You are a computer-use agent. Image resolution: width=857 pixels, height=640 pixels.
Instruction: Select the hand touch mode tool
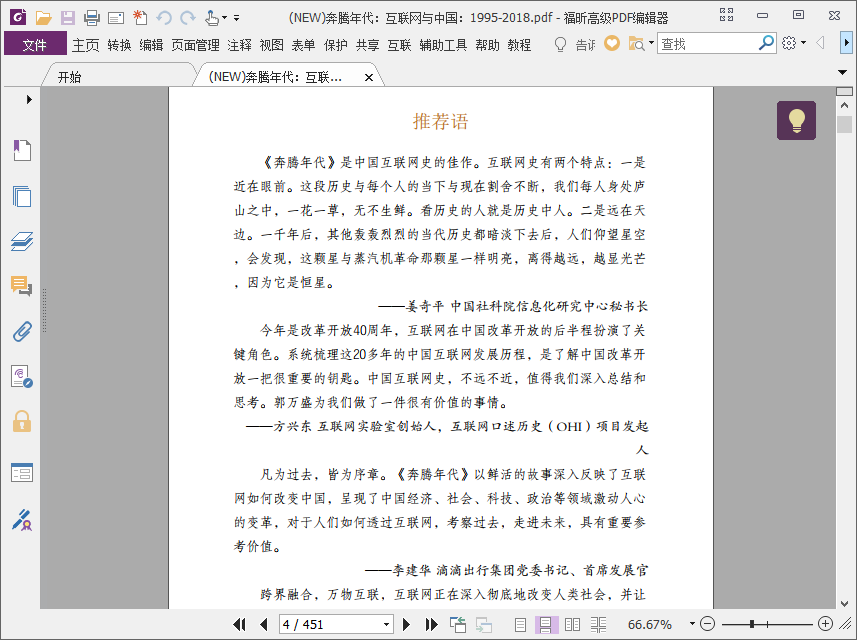click(x=212, y=18)
